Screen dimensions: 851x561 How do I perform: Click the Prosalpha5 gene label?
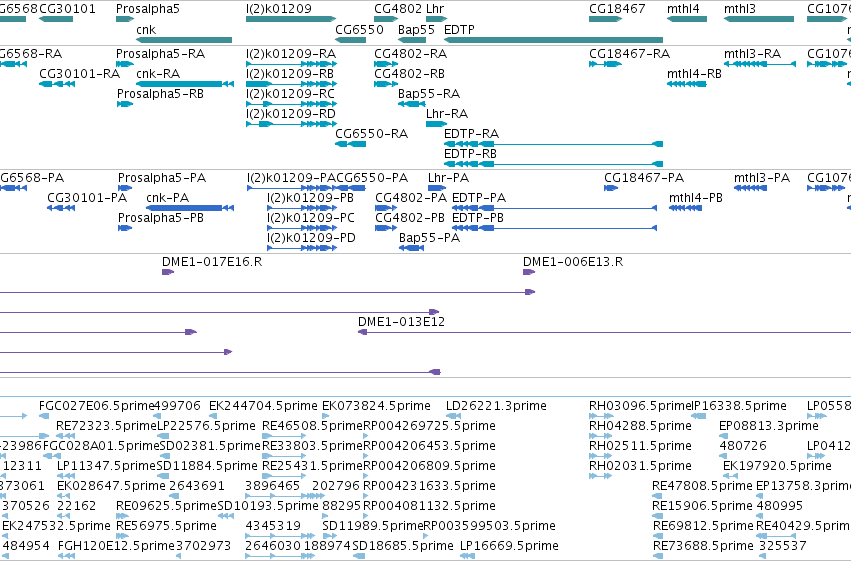148,9
